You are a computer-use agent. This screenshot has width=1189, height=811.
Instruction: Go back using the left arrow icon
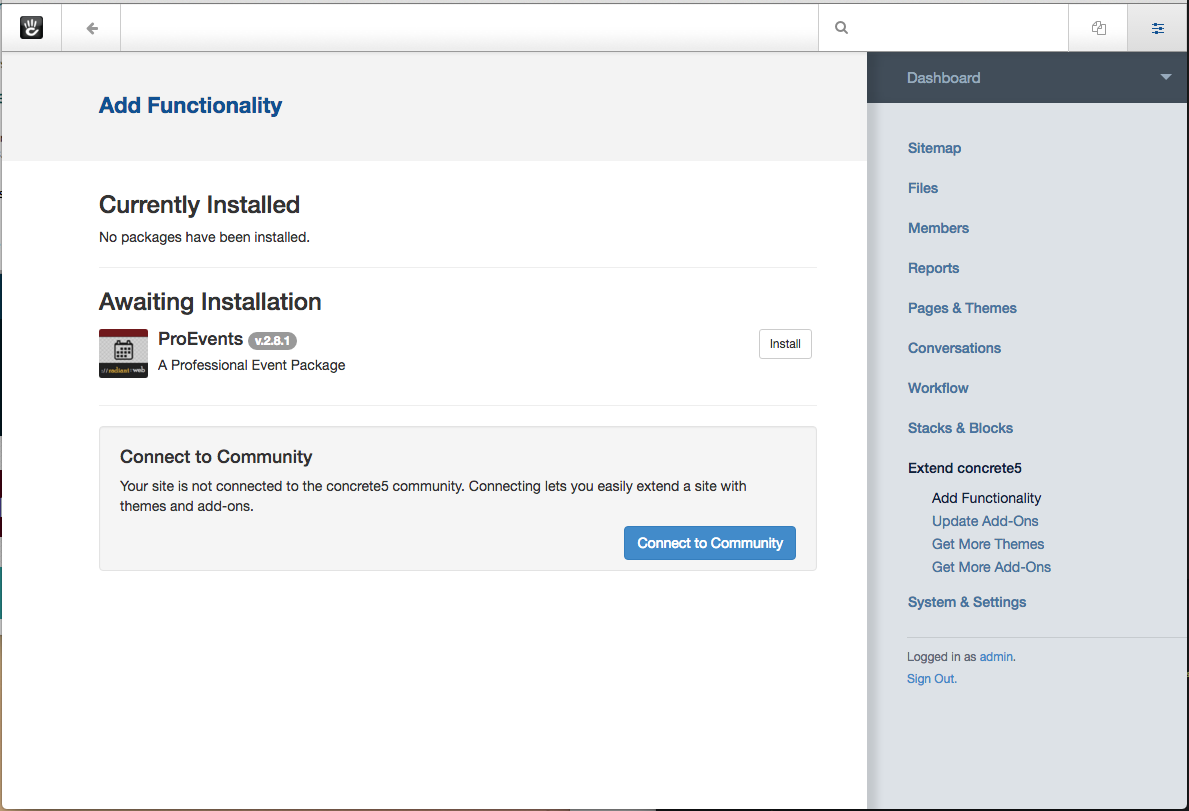point(92,28)
